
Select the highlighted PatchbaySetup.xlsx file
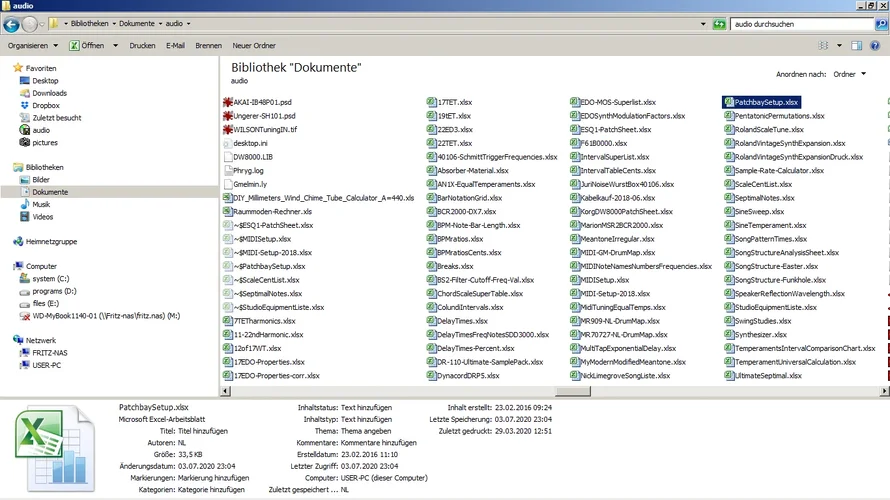[x=761, y=102]
